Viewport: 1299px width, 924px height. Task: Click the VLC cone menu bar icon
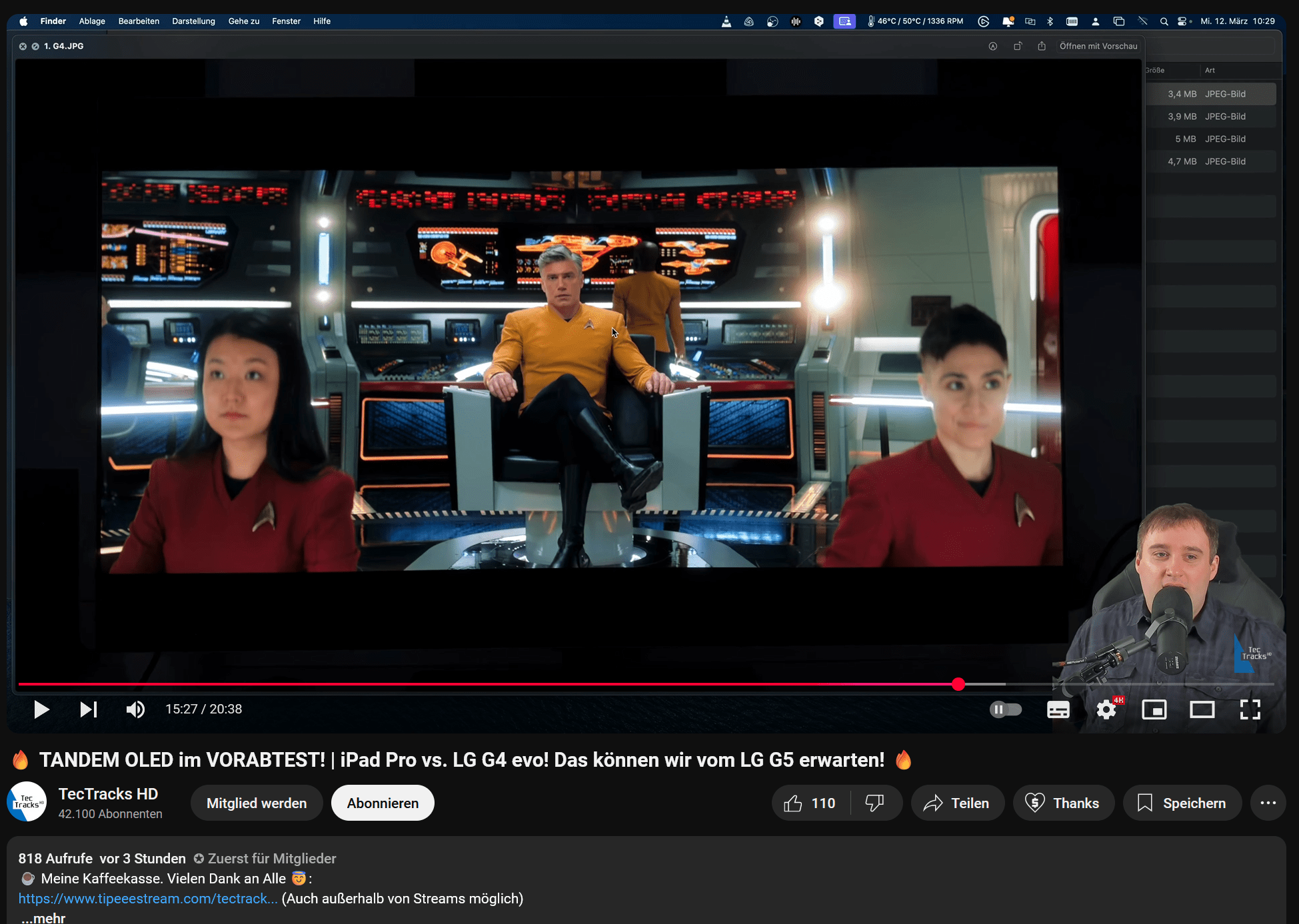pos(726,21)
